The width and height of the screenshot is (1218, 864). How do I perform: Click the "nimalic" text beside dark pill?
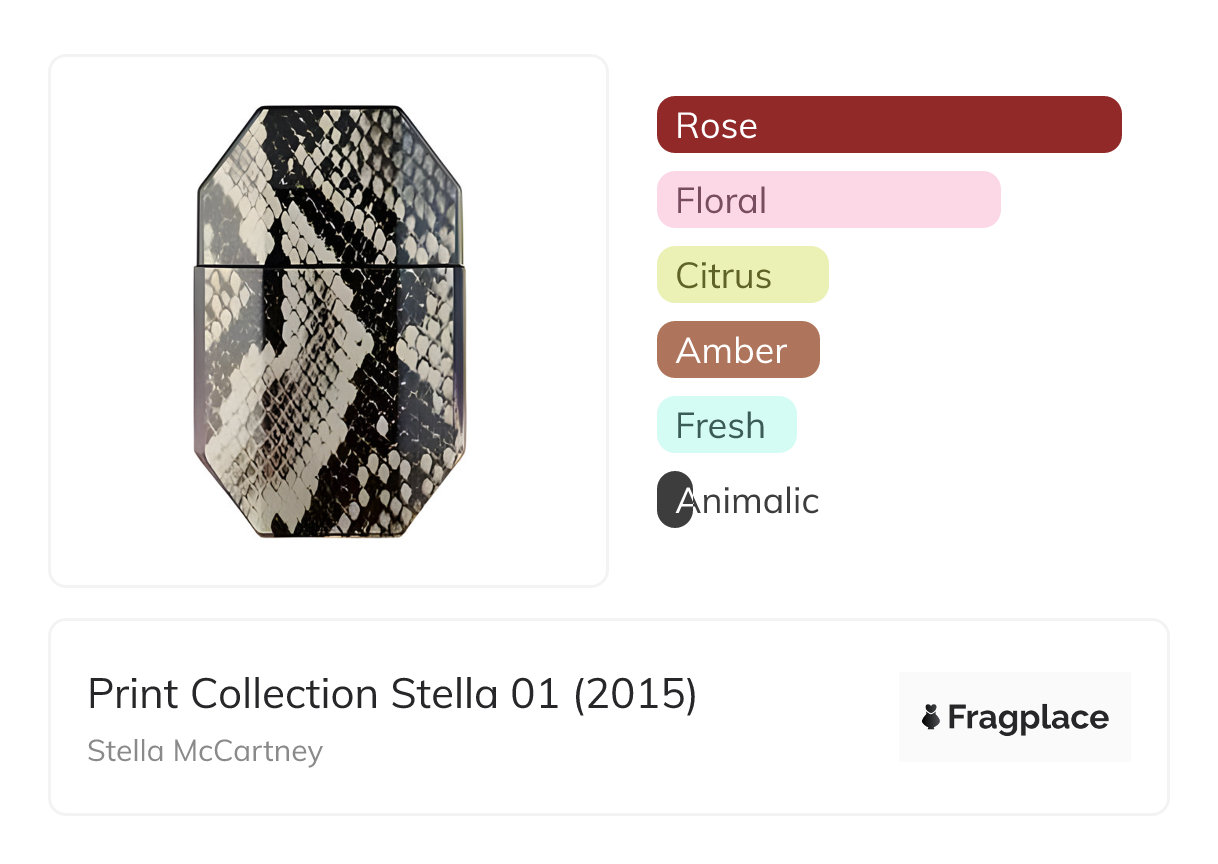point(757,500)
